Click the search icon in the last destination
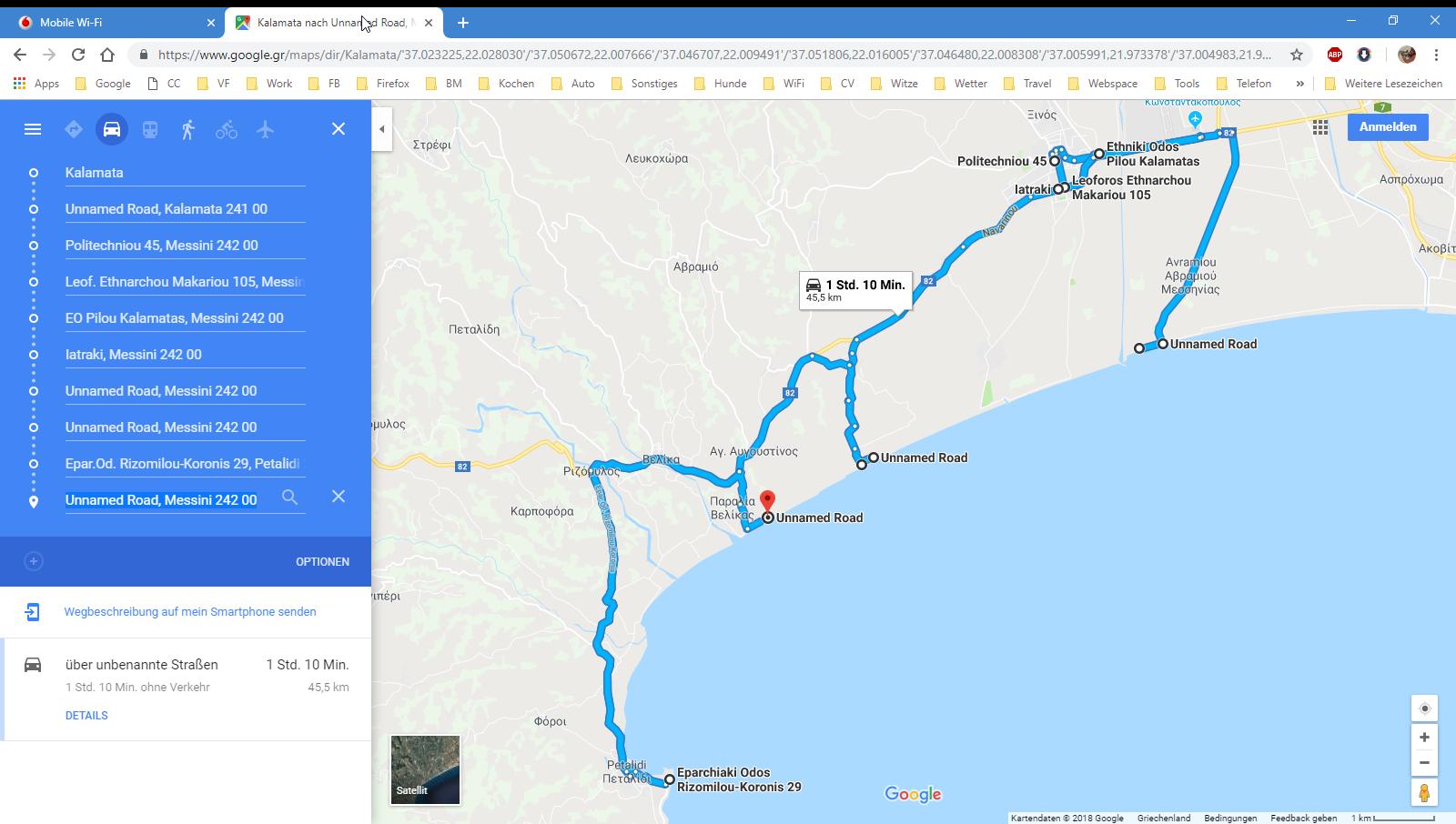Viewport: 1456px width, 824px height. (289, 497)
